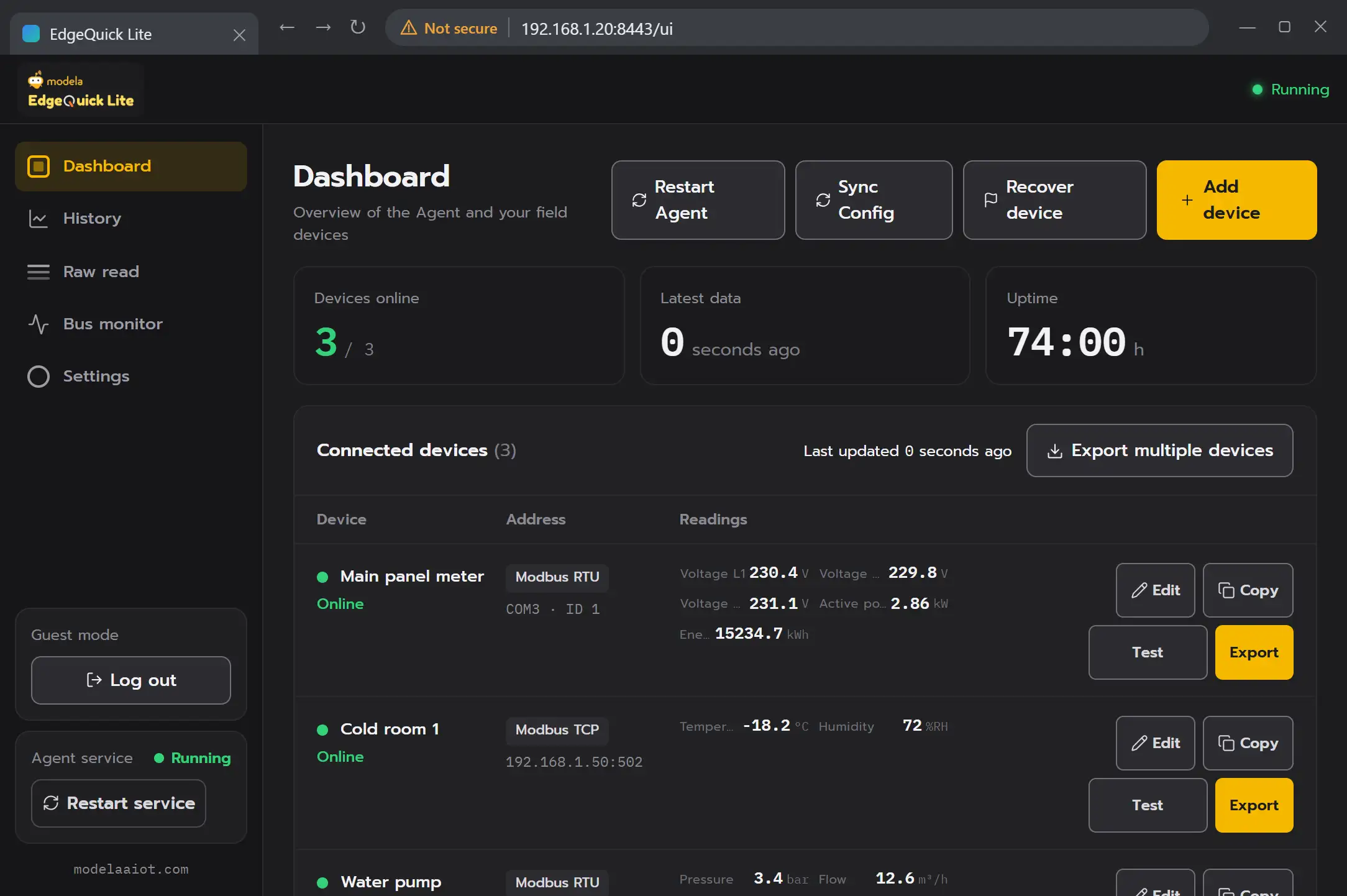Click the Restart Agent button
The height and width of the screenshot is (896, 1347).
pyautogui.click(x=698, y=200)
